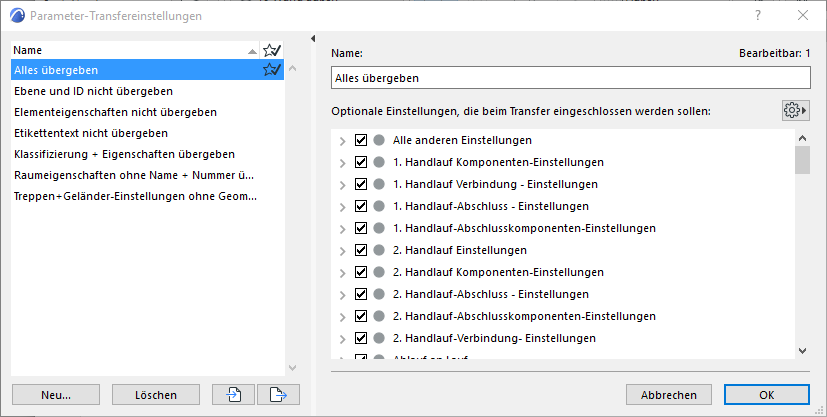Expand the 1. Handlauf Verbindung - Einstellungen row
Screen dimensions: 827x417
click(343, 184)
